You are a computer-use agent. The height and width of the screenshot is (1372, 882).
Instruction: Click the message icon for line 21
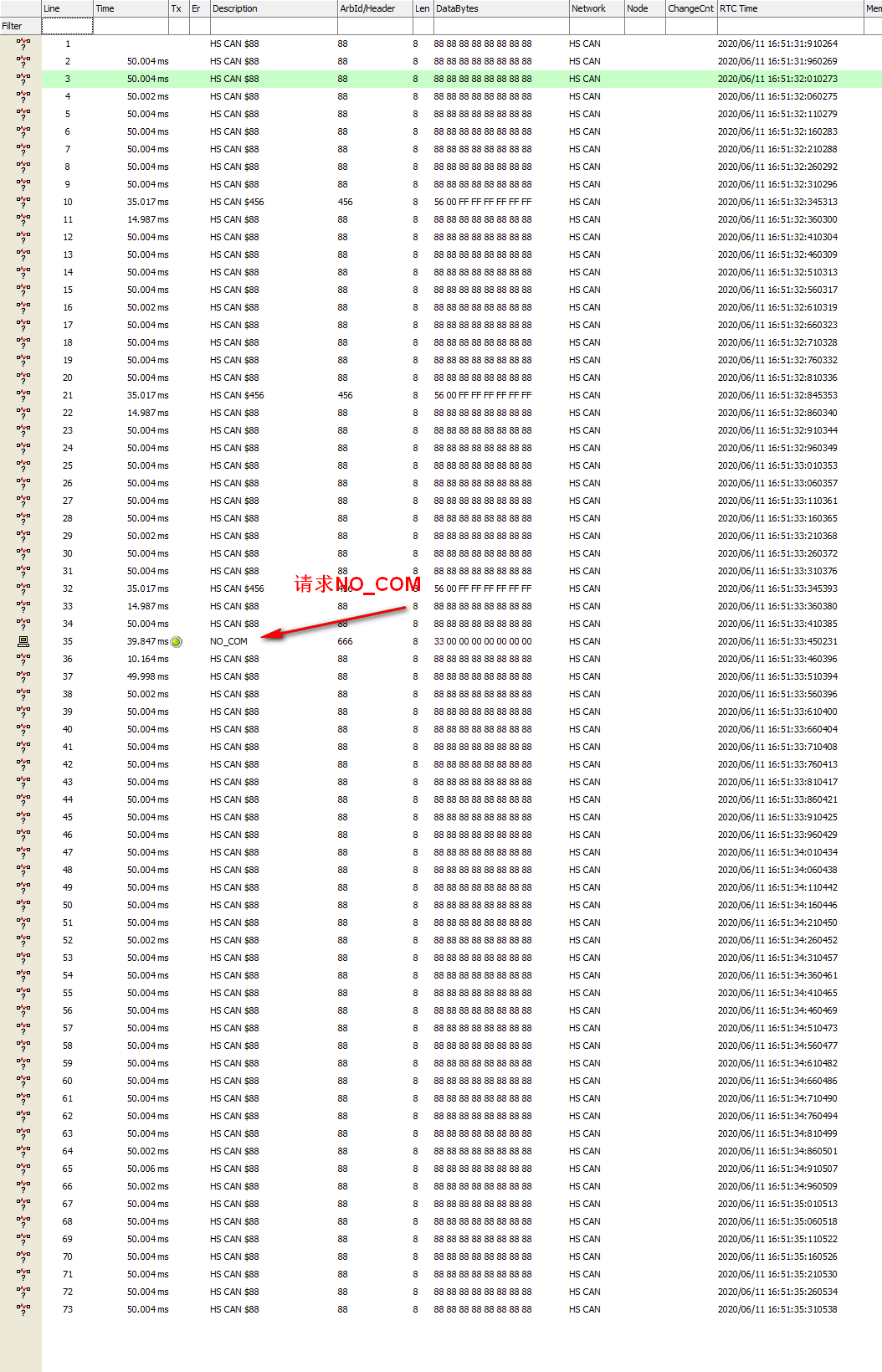click(x=23, y=395)
